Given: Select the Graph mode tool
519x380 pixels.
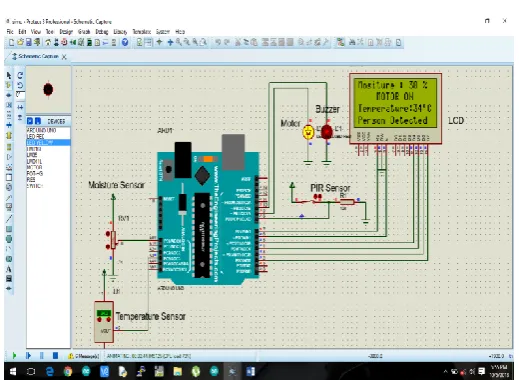Looking at the screenshot, I should click(9, 167).
